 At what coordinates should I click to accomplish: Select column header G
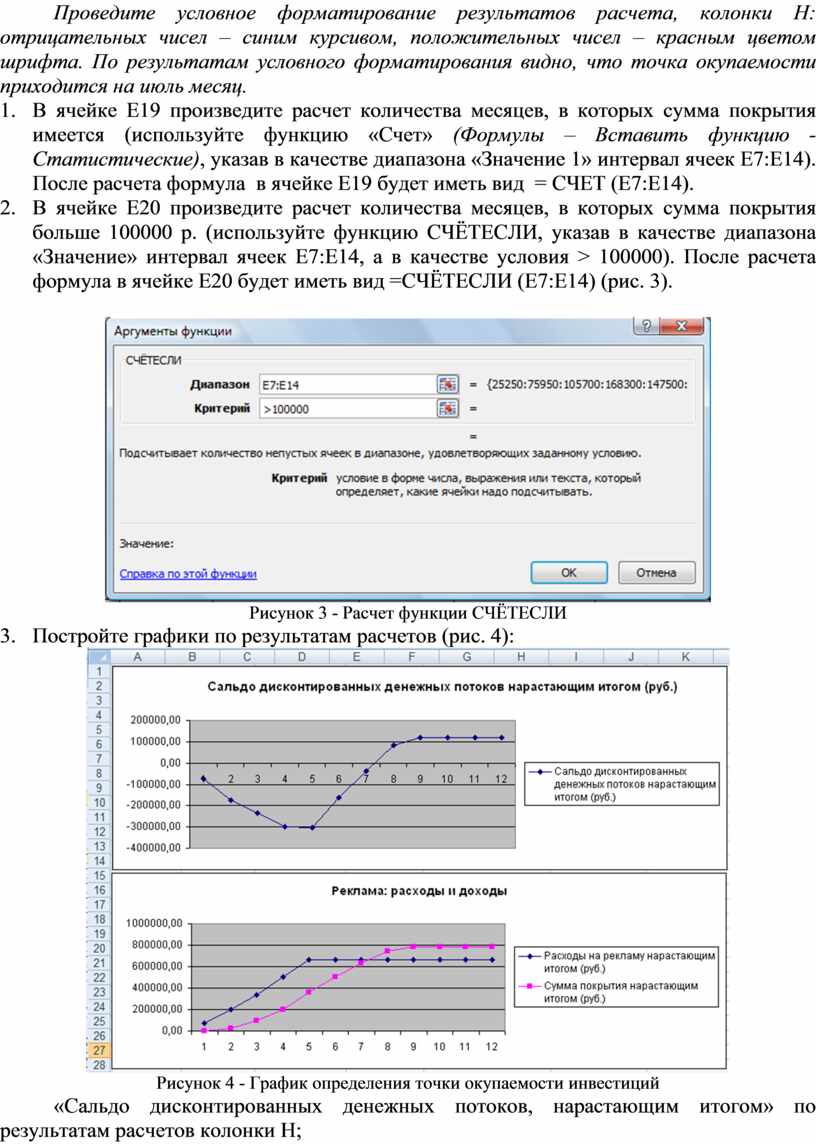tap(466, 657)
